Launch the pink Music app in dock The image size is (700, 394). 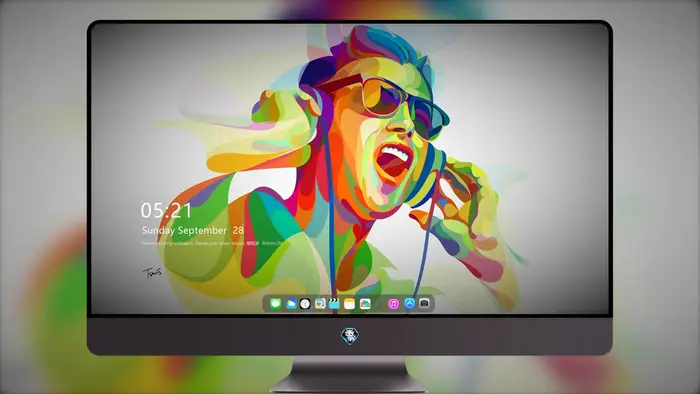coord(393,304)
